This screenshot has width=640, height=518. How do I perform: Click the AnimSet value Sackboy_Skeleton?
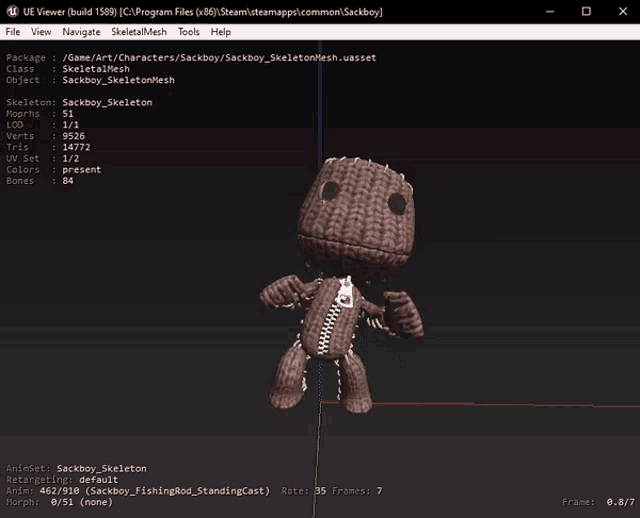[102, 469]
